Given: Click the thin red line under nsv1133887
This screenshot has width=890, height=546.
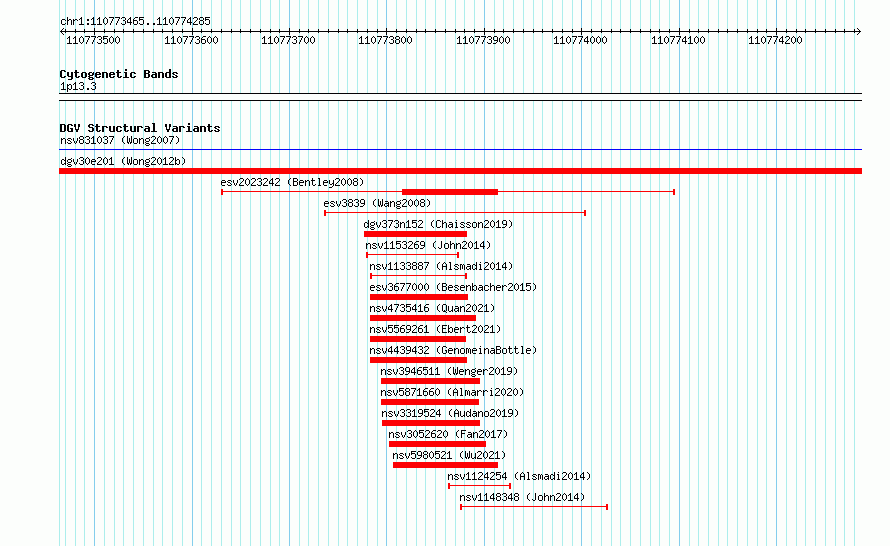Looking at the screenshot, I should pyautogui.click(x=418, y=276).
